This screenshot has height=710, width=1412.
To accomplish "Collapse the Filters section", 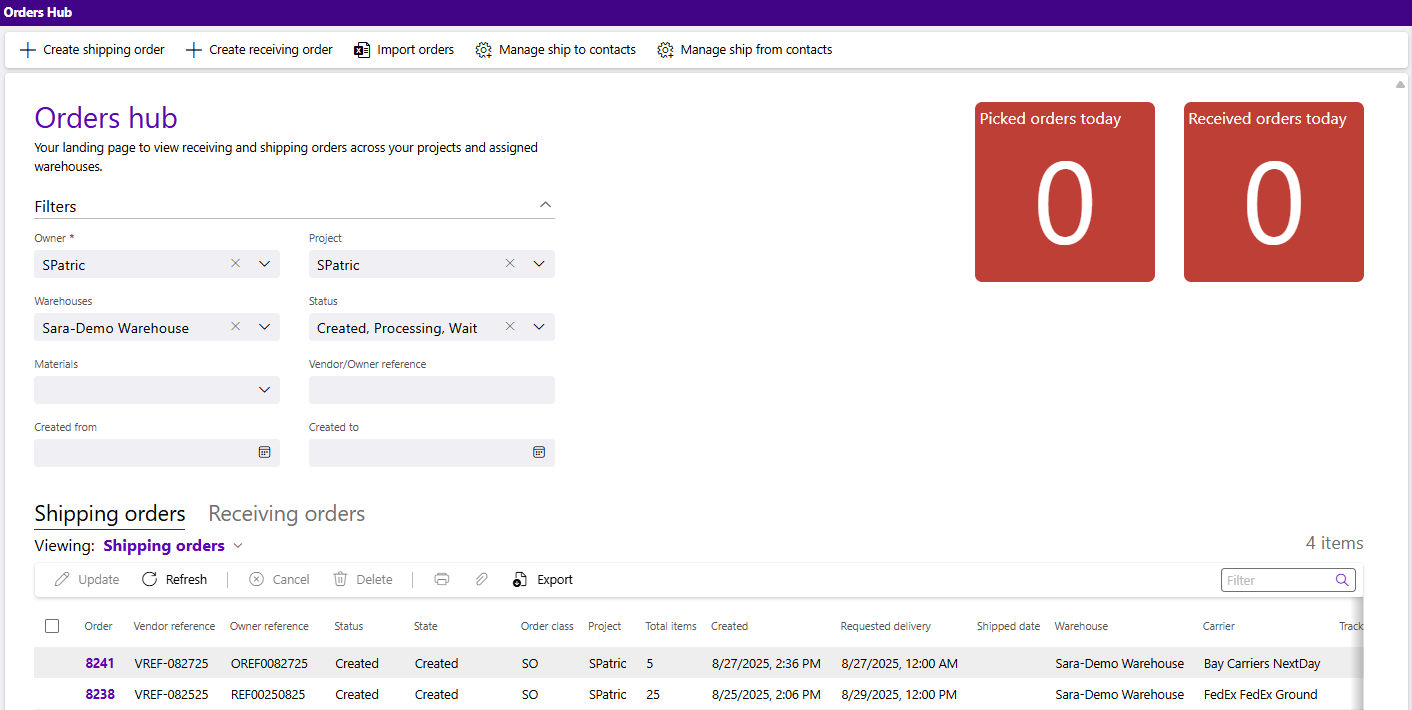I will click(545, 205).
